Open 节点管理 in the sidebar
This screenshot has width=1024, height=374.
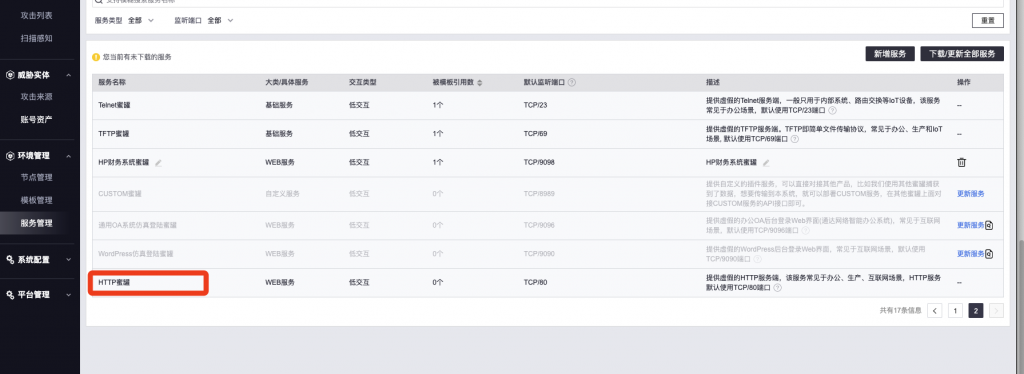click(37, 178)
